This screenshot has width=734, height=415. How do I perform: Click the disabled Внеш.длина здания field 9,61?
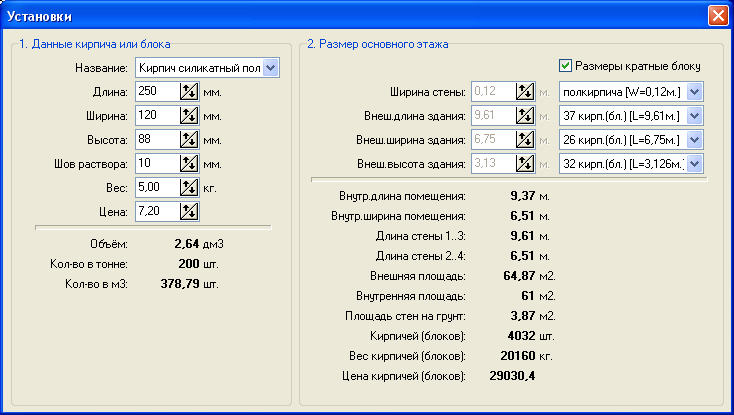[x=494, y=116]
